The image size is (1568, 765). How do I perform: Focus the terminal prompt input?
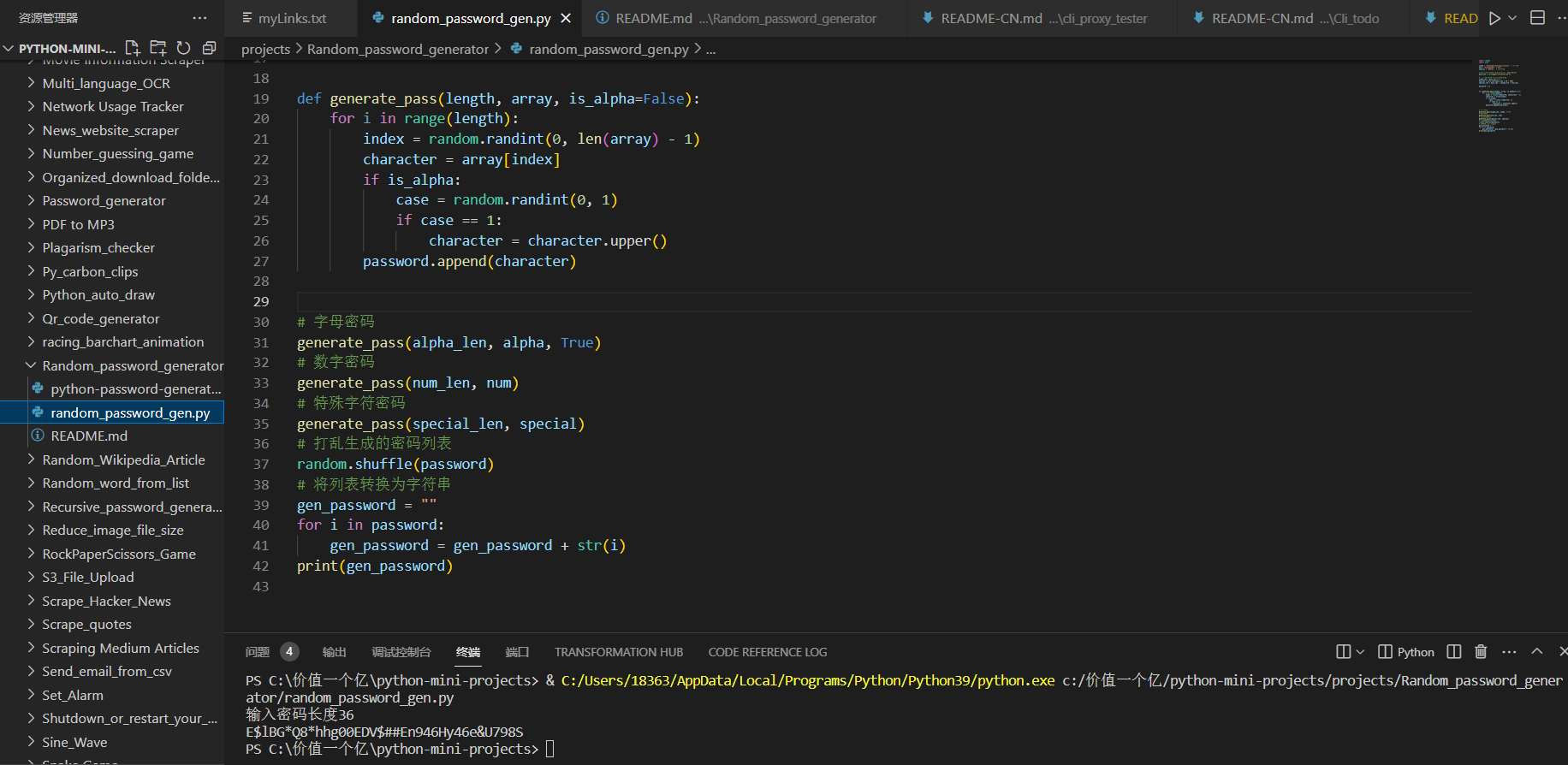coord(550,749)
